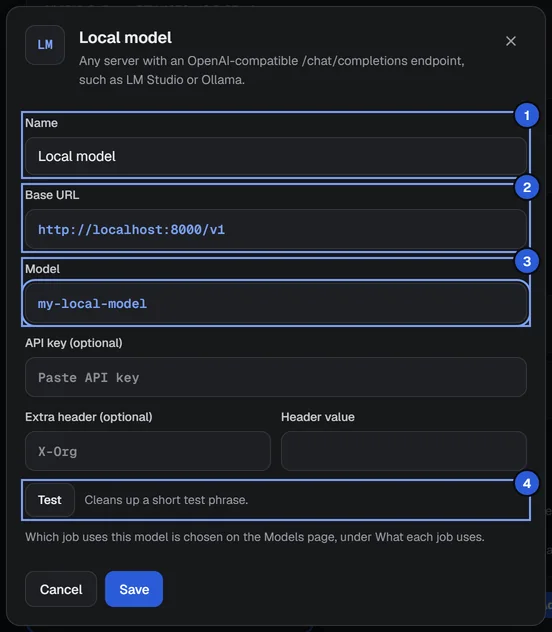Image resolution: width=552 pixels, height=632 pixels.
Task: Click the "Local model" dialog title
Action: [x=125, y=38]
